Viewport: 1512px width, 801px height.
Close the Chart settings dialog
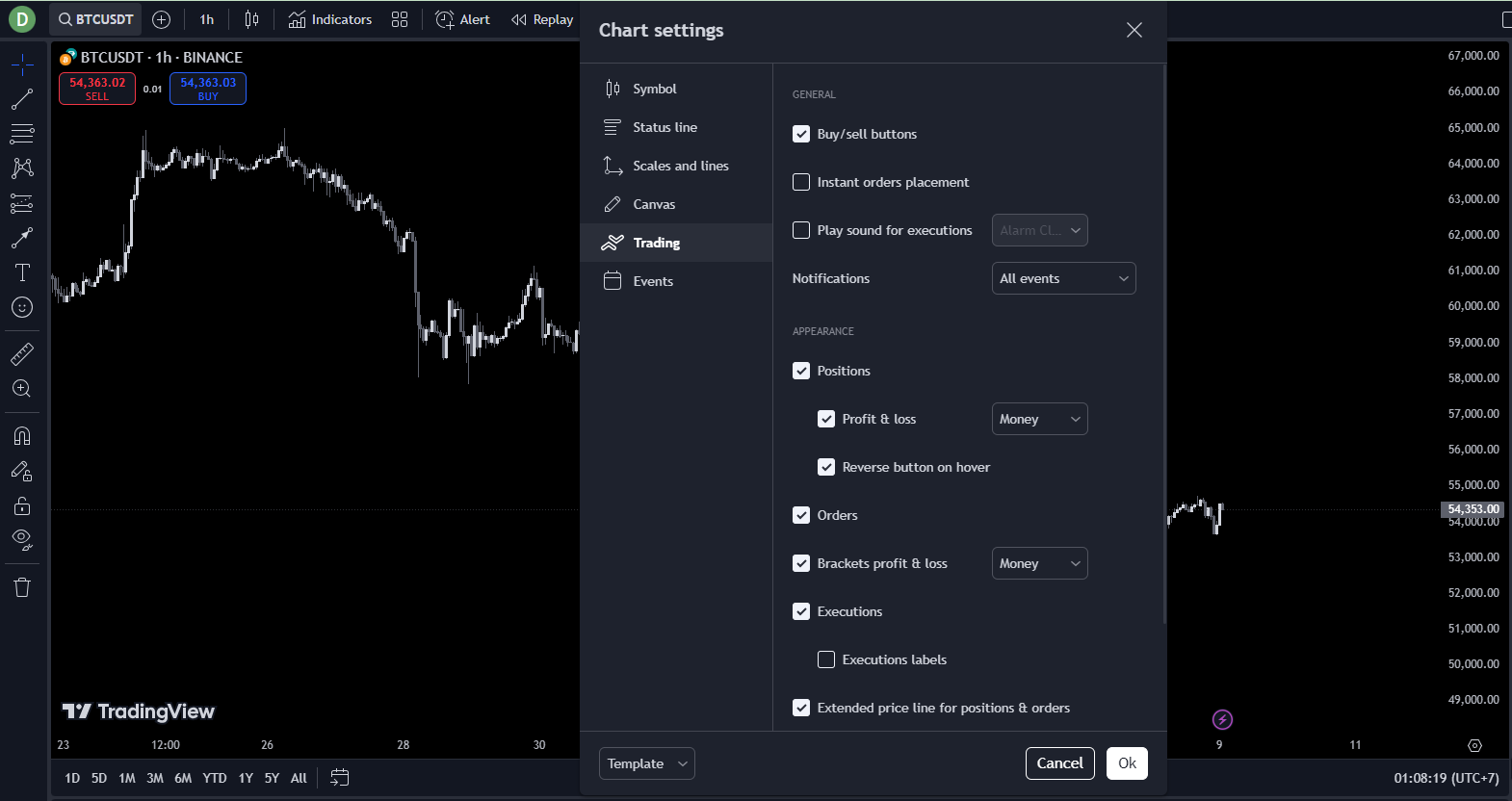[1134, 30]
